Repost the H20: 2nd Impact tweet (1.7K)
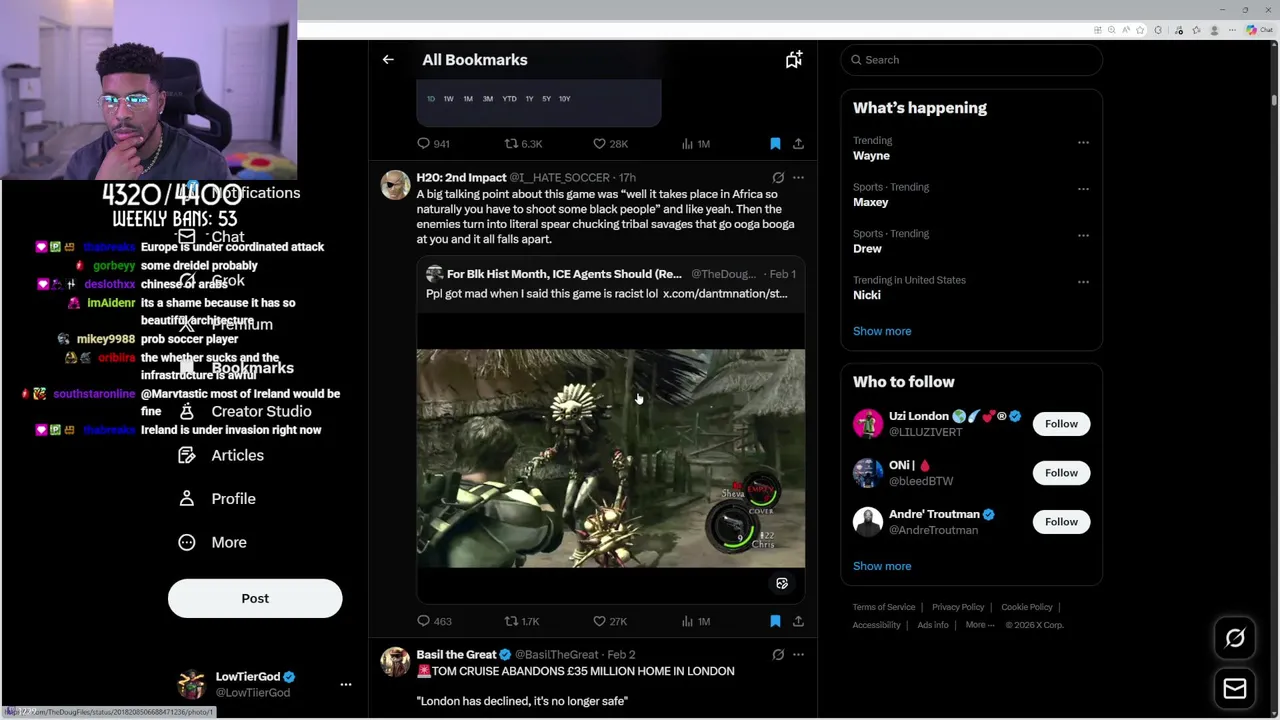Screen dimensions: 1280x720 click(522, 621)
